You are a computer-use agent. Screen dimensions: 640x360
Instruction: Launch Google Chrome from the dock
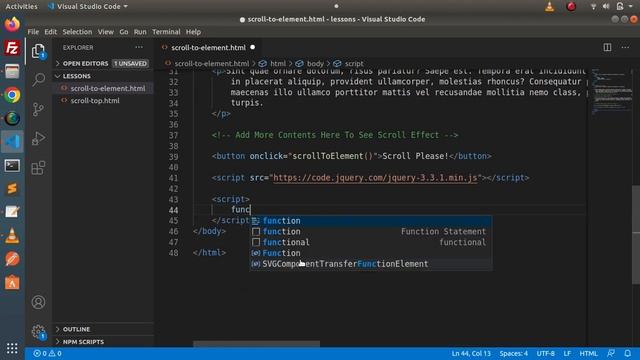(x=12, y=95)
